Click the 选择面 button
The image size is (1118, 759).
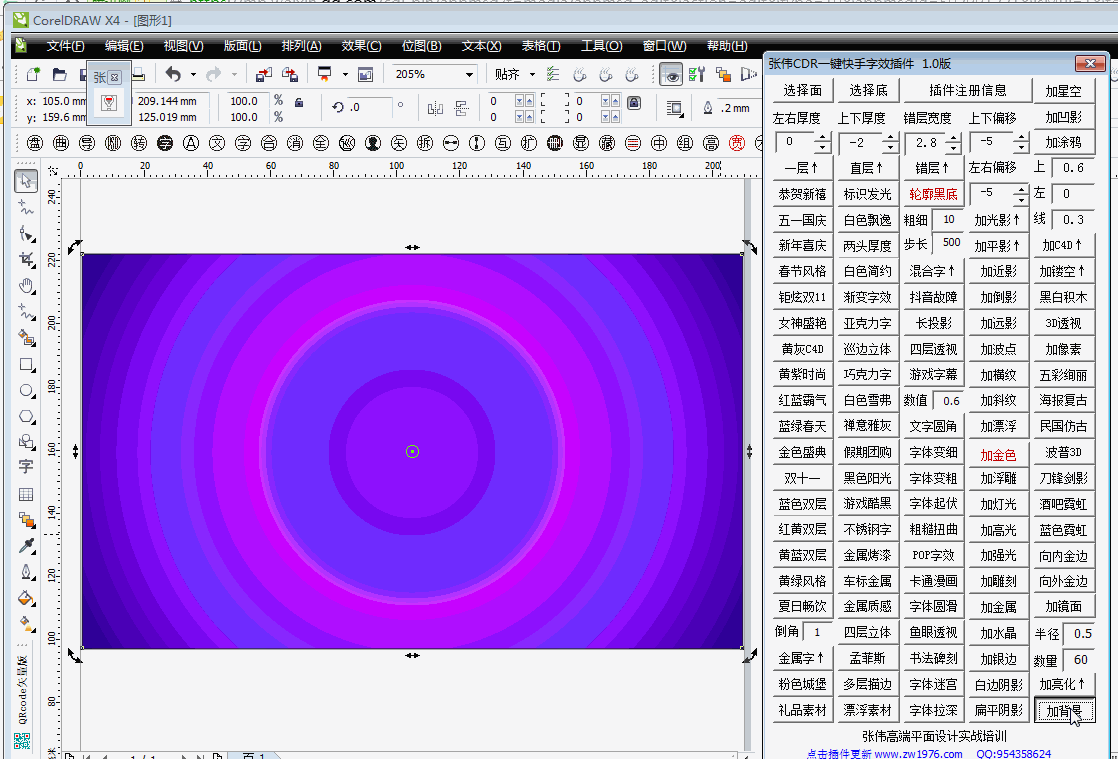pos(802,91)
